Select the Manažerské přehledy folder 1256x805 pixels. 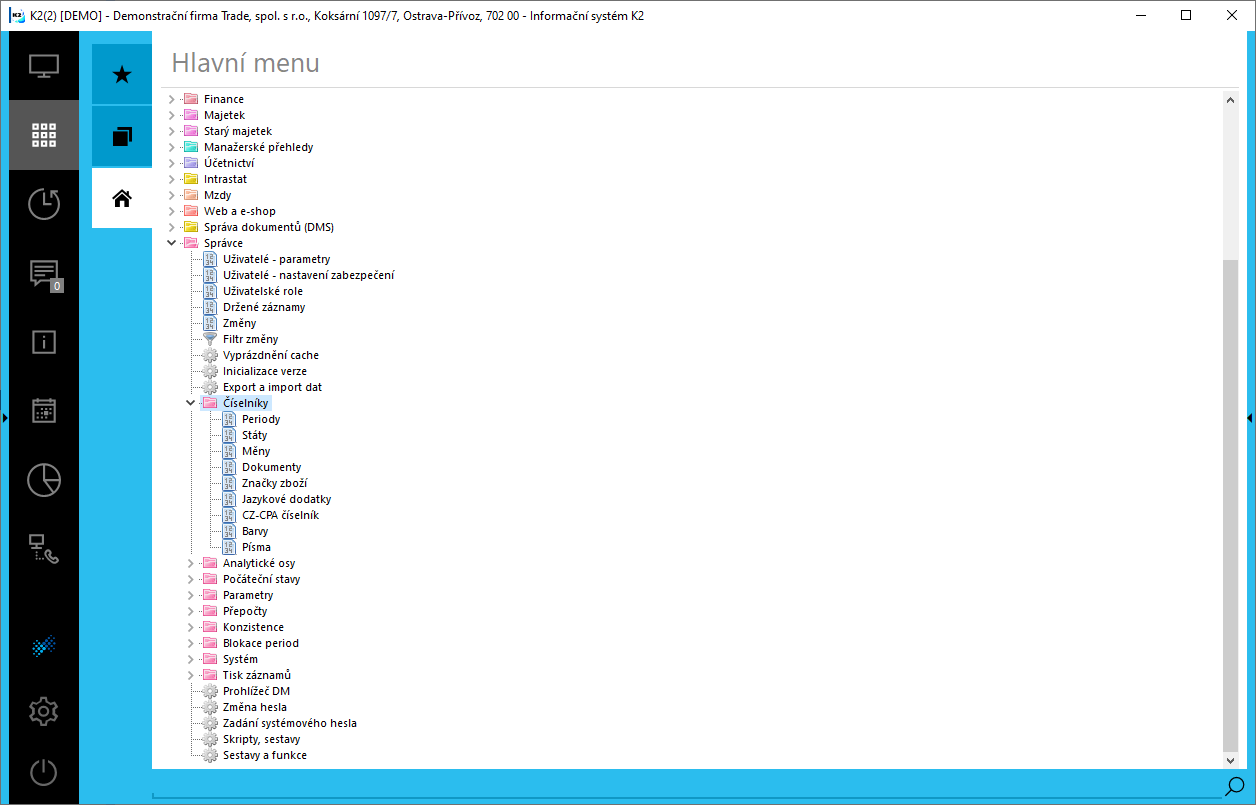258,147
